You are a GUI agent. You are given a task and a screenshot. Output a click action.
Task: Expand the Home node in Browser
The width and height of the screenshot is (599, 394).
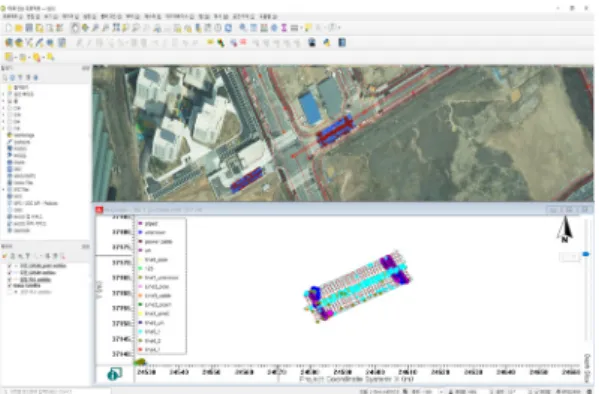click(x=4, y=101)
